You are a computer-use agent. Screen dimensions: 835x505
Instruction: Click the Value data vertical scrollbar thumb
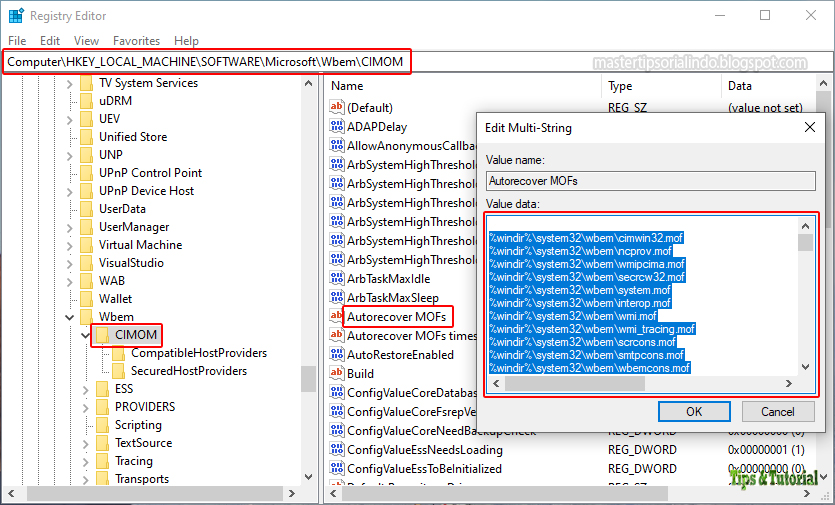click(x=805, y=242)
